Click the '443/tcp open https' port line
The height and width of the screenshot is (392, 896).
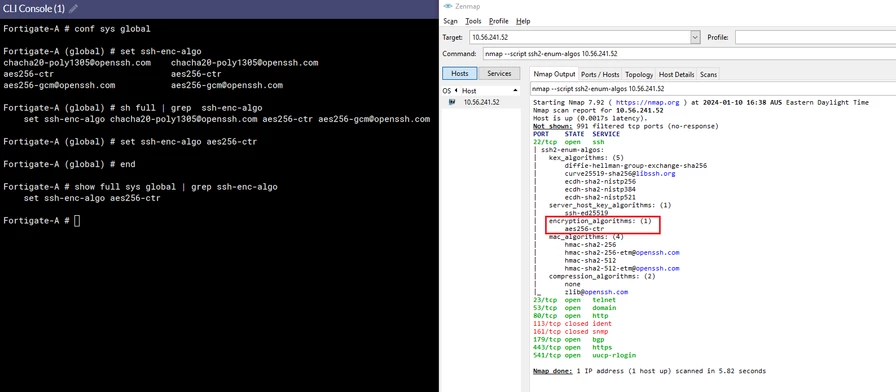pos(572,347)
